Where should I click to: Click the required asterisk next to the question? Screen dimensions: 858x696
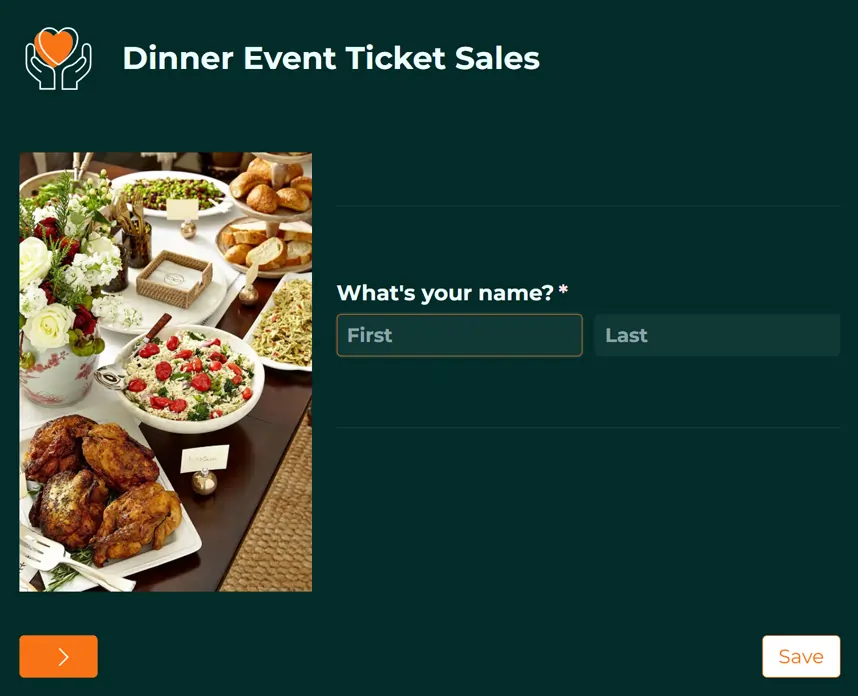click(565, 288)
